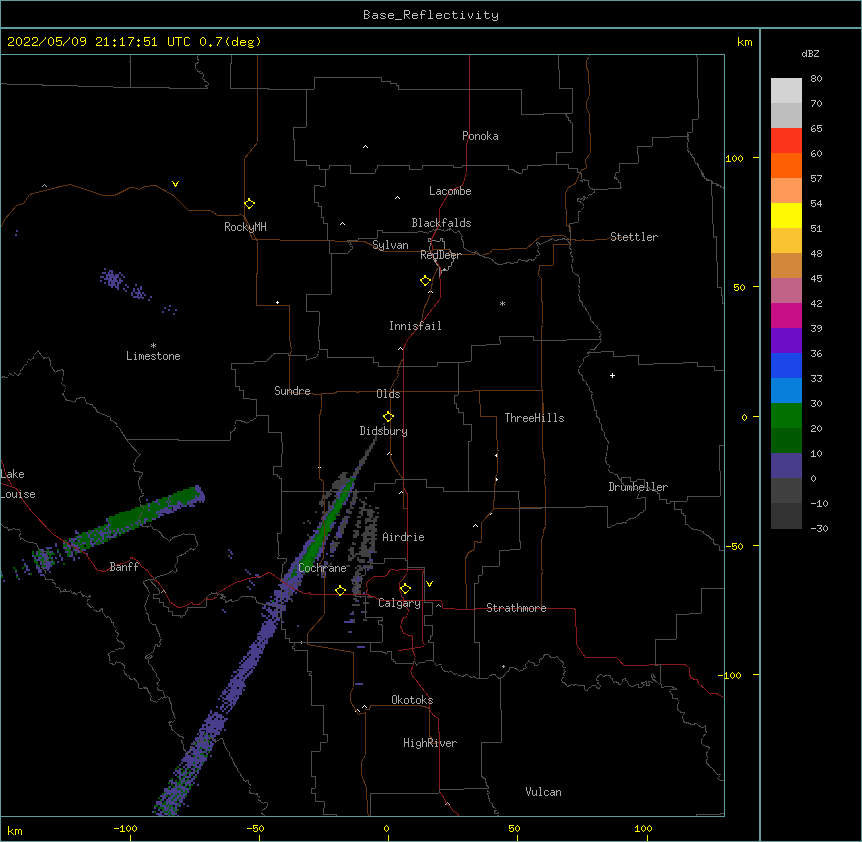This screenshot has height=842, width=862.
Task: Click the Innisfail city label
Action: tap(415, 326)
